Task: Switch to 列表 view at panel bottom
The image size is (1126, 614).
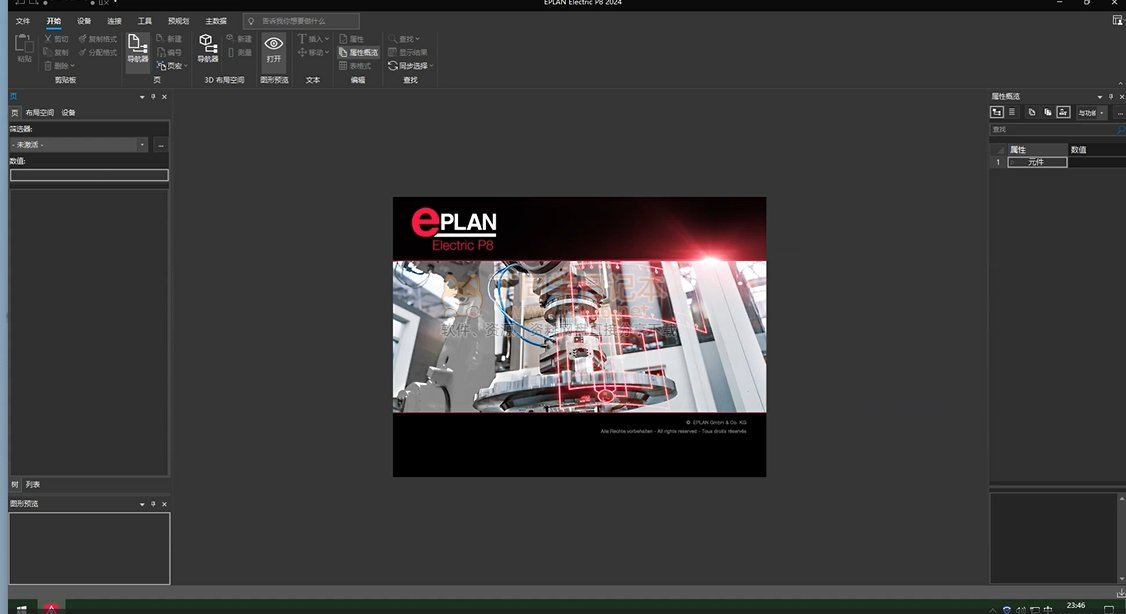Action: coord(33,485)
